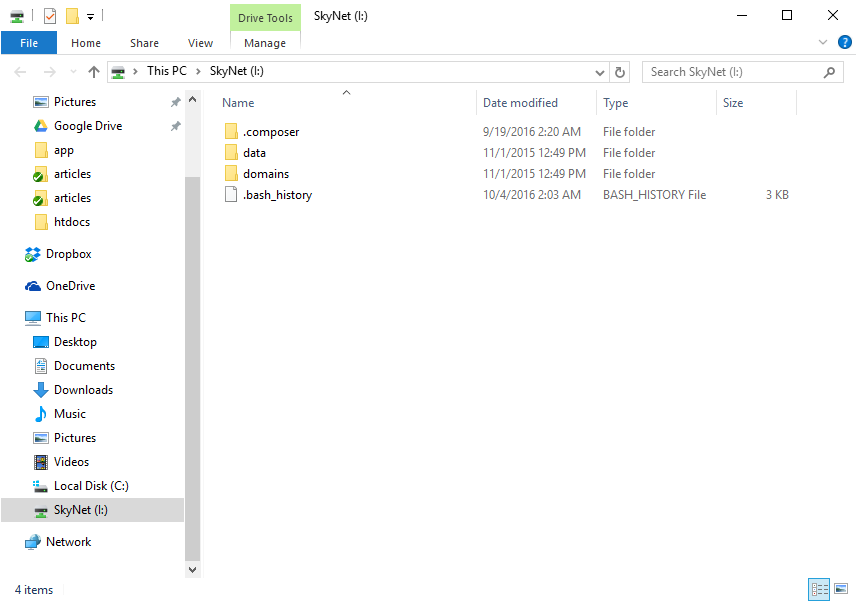This screenshot has height=602, width=857.
Task: Collapse the ribbon with the chevron arrow
Action: click(822, 42)
